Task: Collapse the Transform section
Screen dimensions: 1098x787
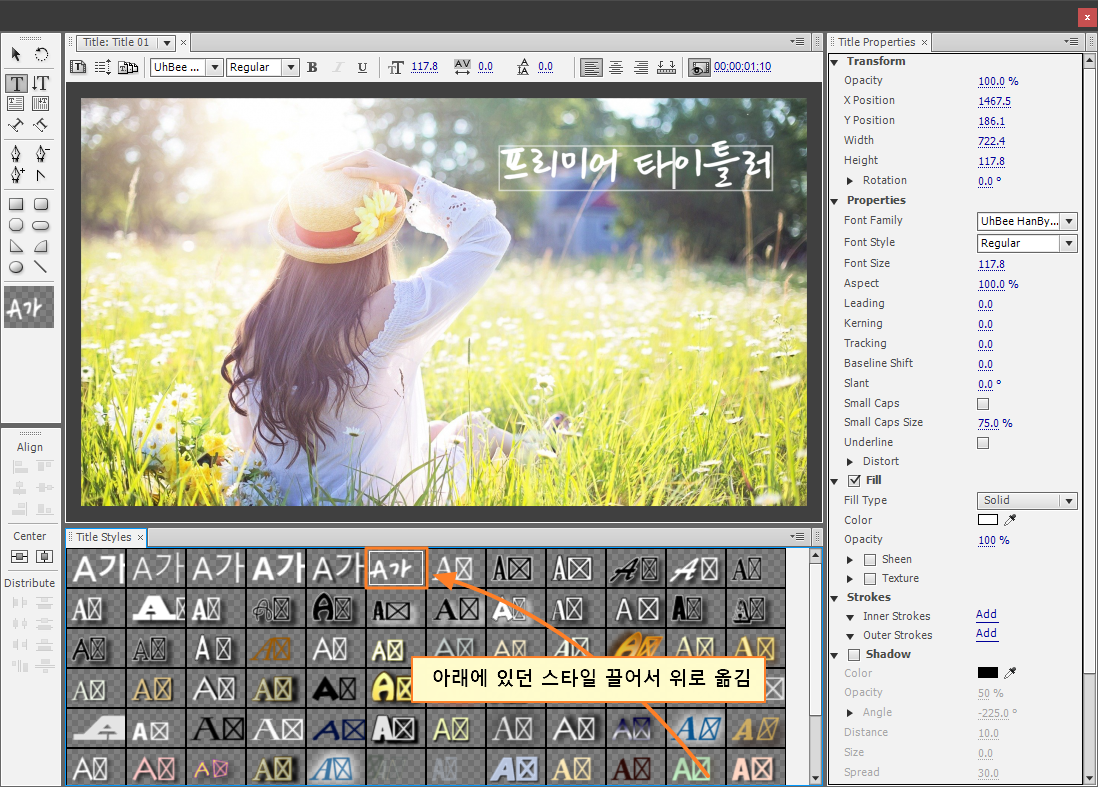Action: (835, 62)
